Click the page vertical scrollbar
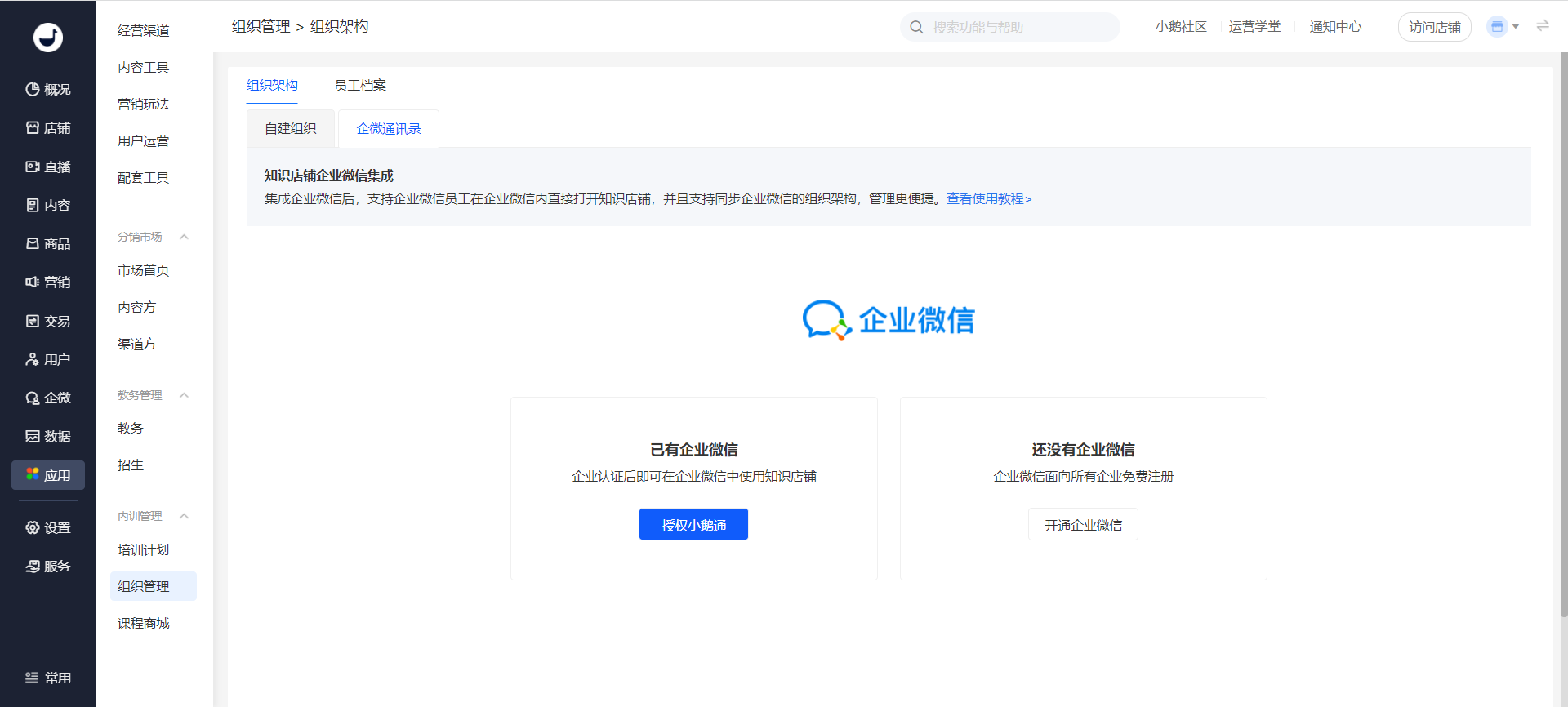The width and height of the screenshot is (1568, 707). 1564,335
